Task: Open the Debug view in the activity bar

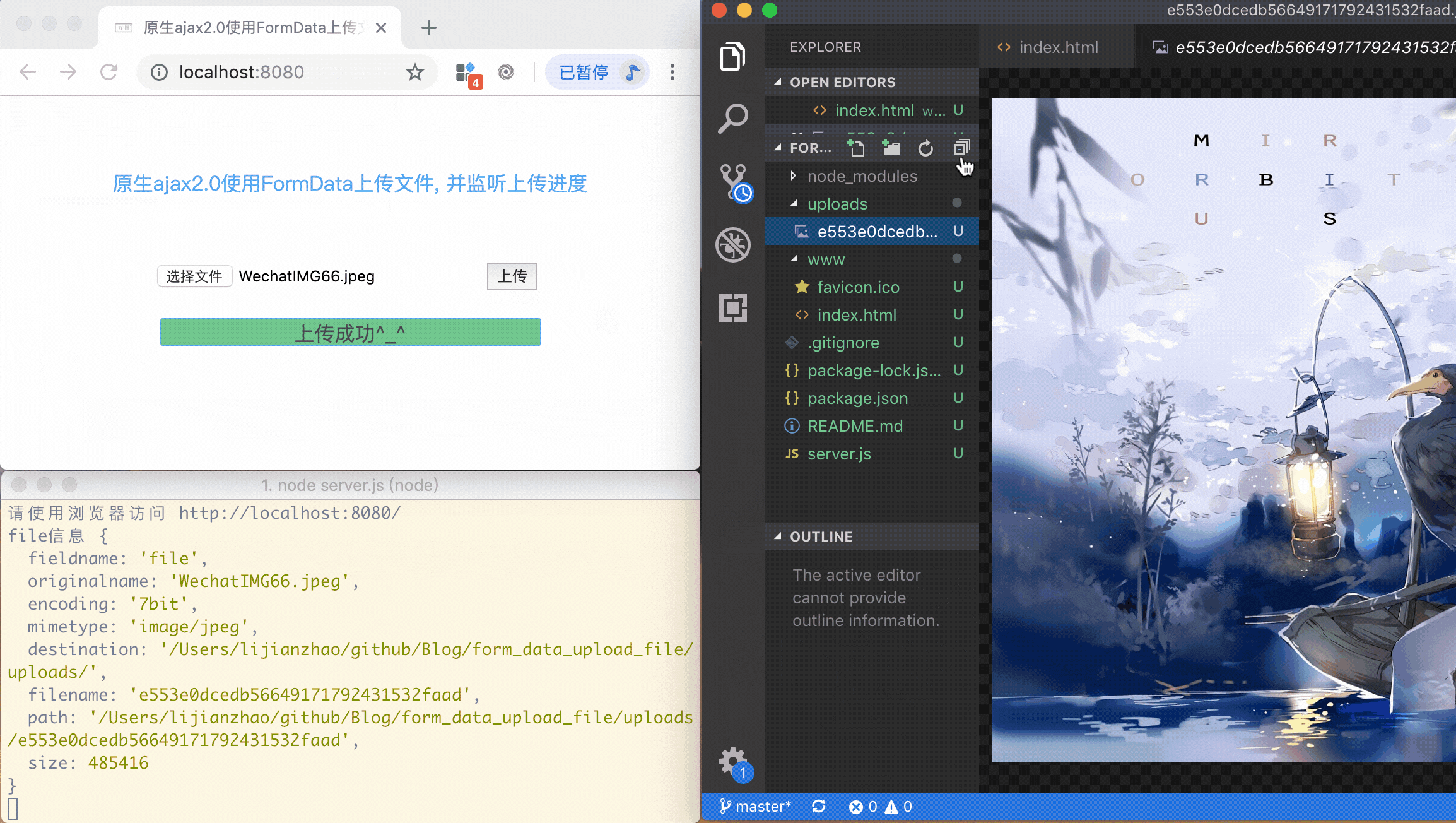Action: coord(732,245)
